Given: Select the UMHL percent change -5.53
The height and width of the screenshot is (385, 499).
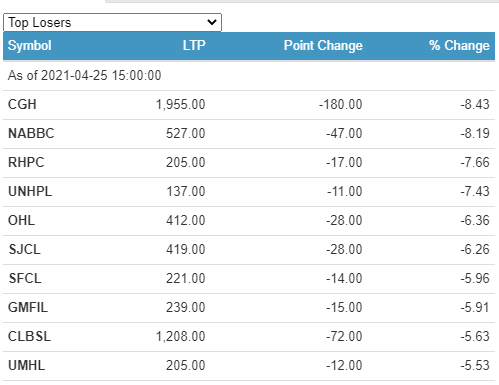Looking at the screenshot, I should (x=475, y=366).
